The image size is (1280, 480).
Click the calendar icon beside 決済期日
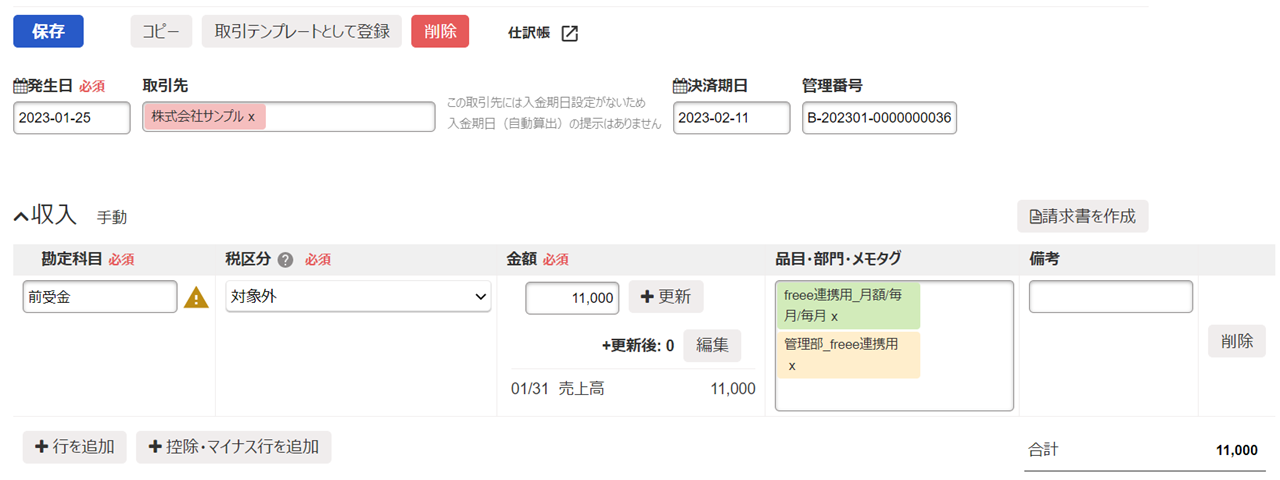coord(680,87)
